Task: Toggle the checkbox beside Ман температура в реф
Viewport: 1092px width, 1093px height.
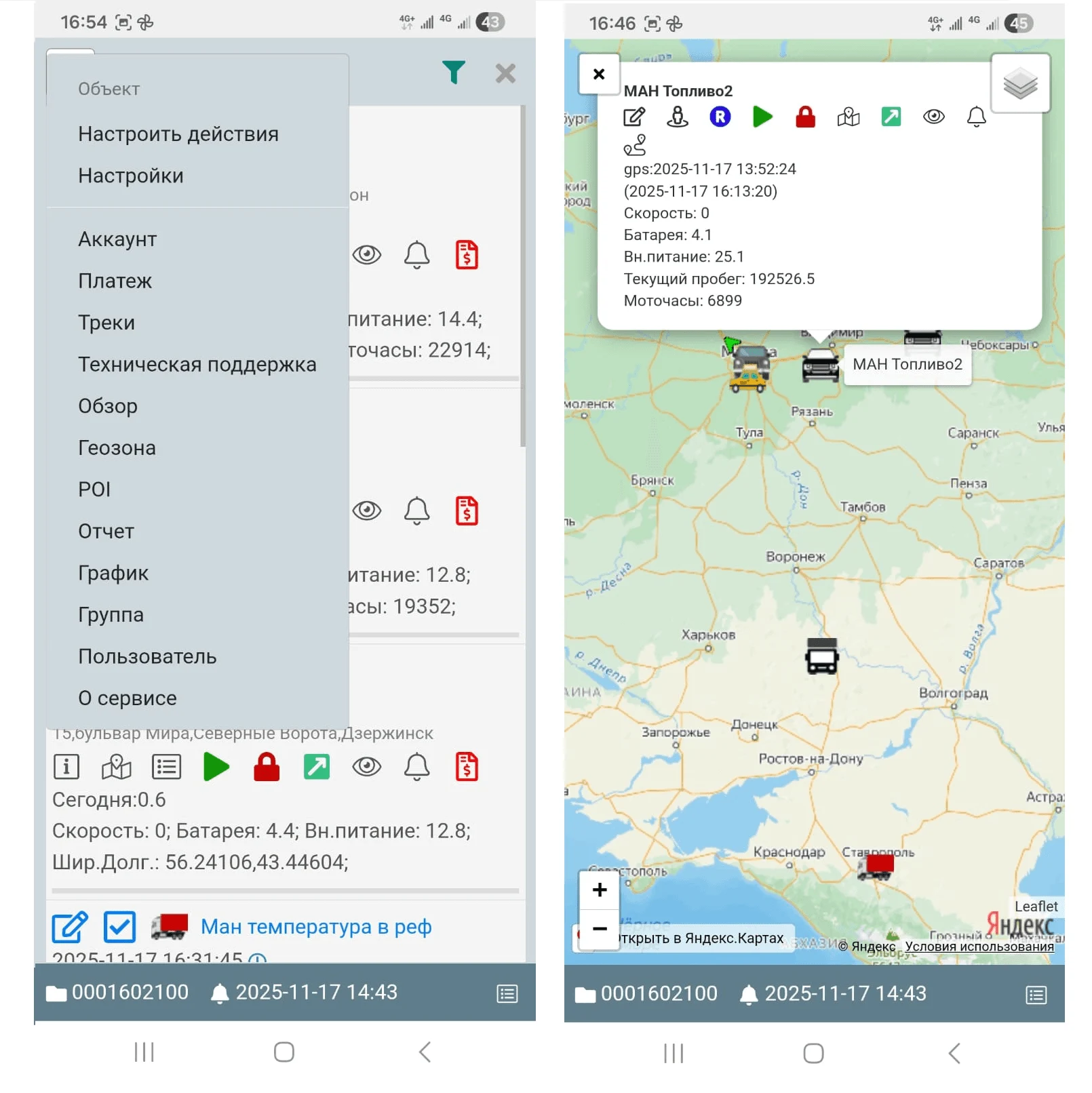Action: coord(119,927)
